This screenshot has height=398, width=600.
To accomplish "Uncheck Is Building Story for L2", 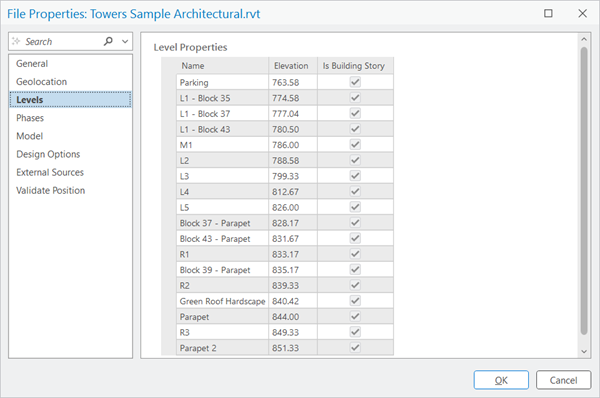I will (x=355, y=160).
